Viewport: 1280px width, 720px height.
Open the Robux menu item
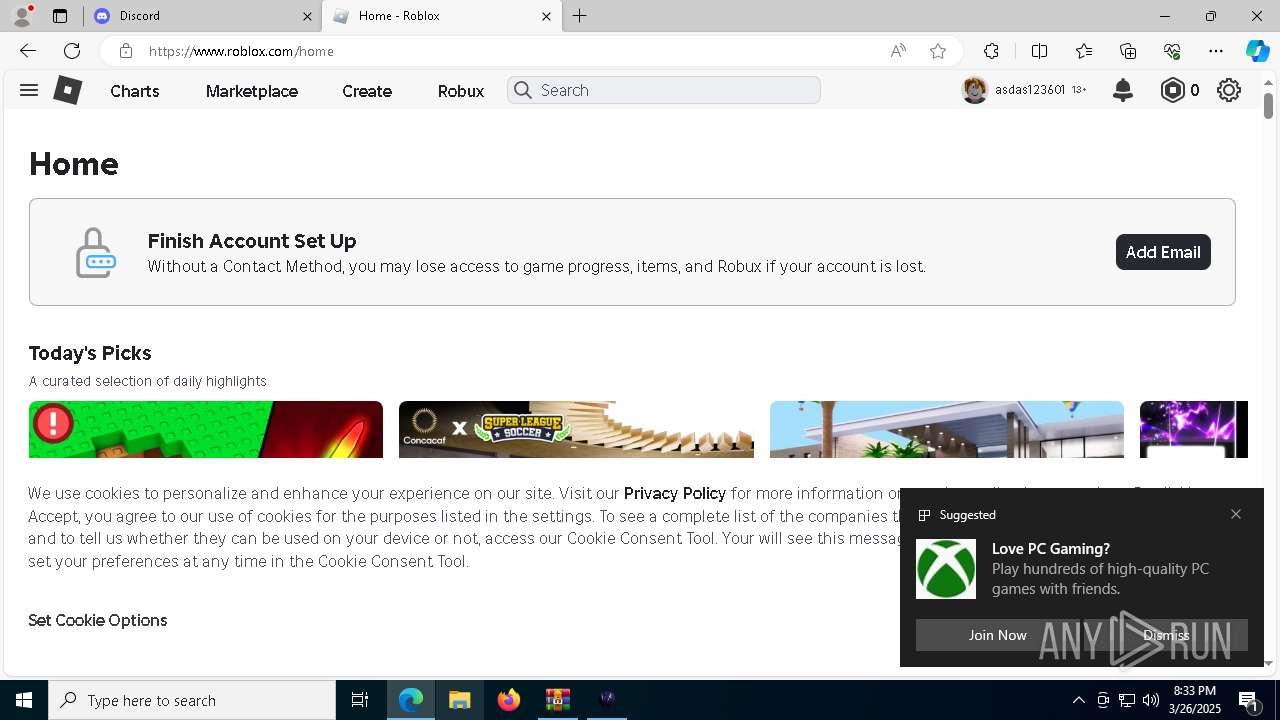(x=461, y=91)
